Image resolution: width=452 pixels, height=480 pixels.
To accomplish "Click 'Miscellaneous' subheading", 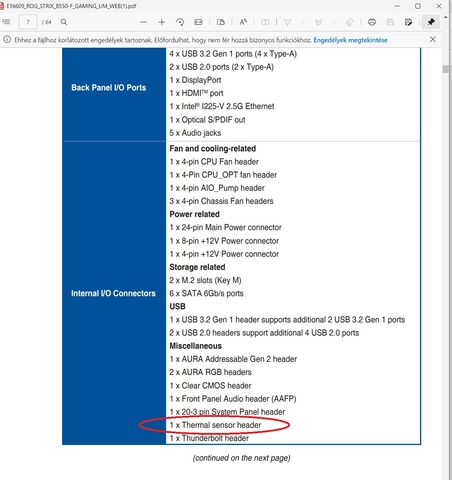I will click(x=195, y=346).
